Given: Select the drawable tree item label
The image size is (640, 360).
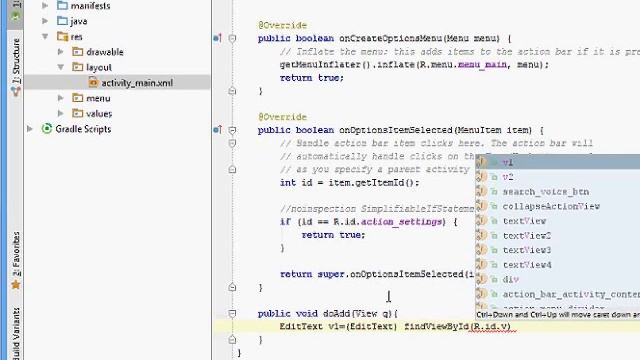Looking at the screenshot, I should pos(105,52).
